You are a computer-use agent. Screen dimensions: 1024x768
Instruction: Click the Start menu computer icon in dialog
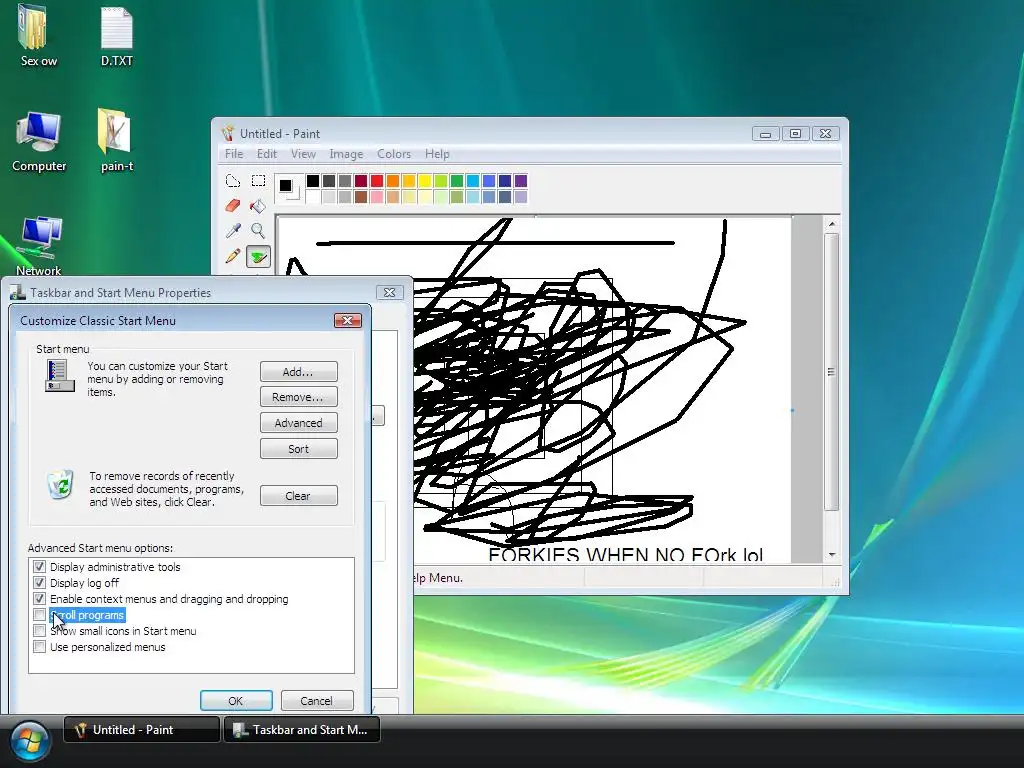point(57,376)
